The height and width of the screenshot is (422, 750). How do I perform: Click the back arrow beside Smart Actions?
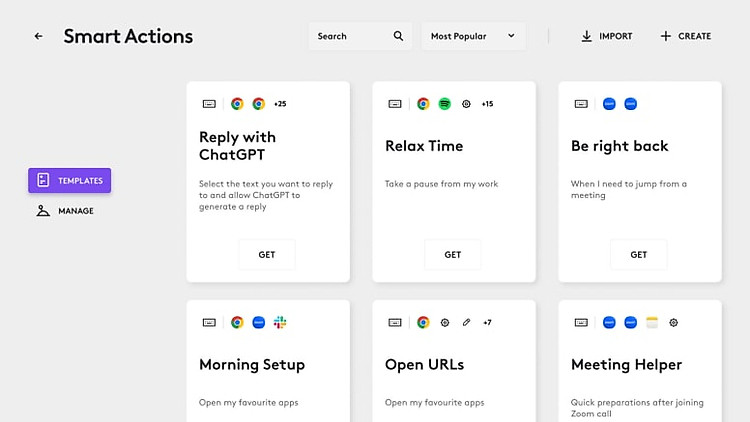tap(38, 36)
